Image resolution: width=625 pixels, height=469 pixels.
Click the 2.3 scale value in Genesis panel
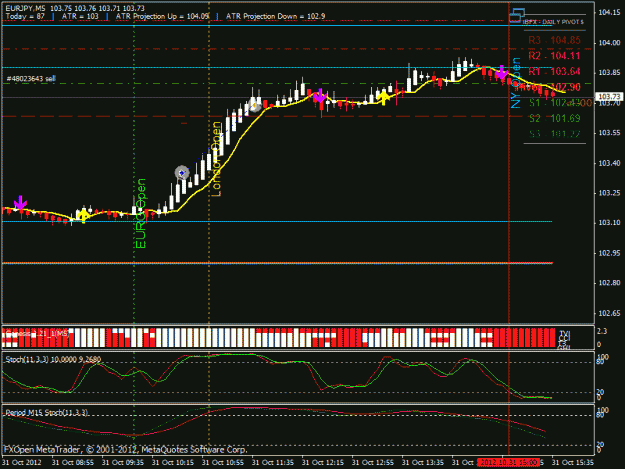point(602,331)
